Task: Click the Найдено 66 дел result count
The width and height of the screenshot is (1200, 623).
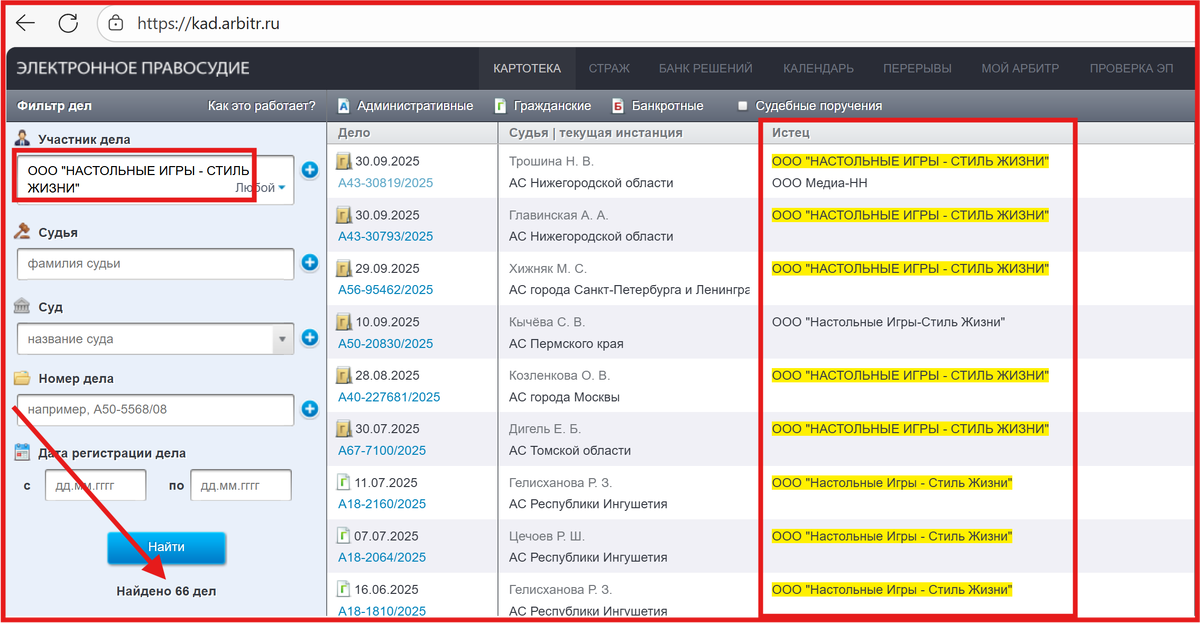Action: (x=166, y=591)
